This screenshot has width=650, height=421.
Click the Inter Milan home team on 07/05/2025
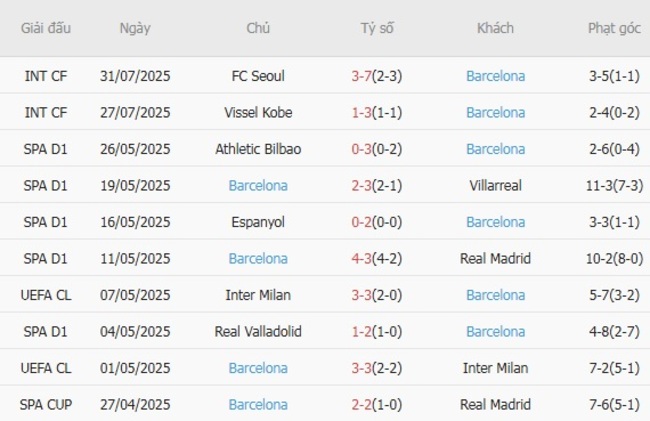[258, 295]
